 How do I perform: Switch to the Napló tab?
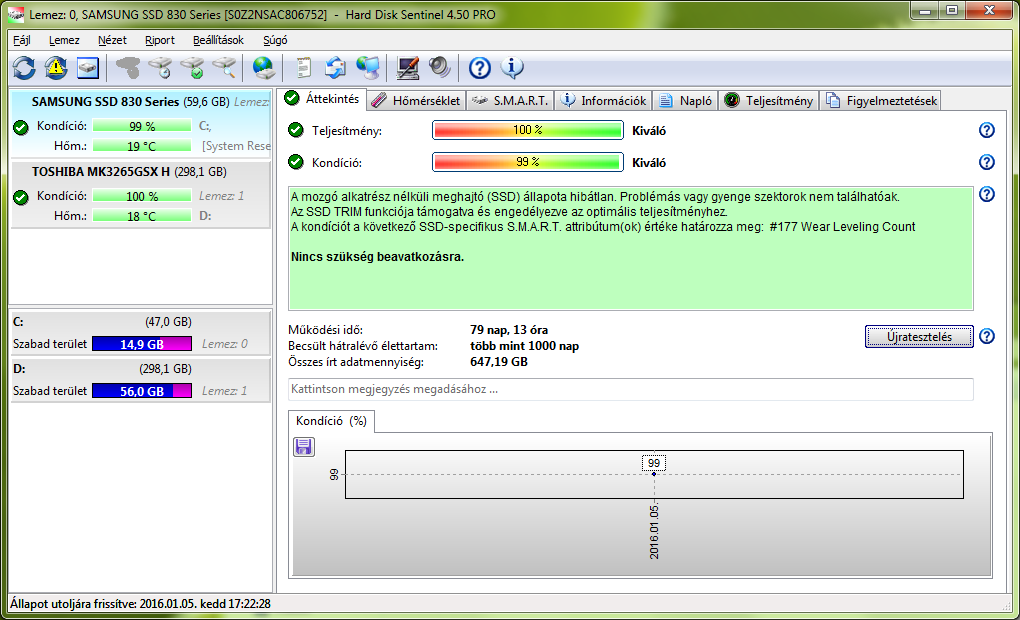click(x=686, y=101)
